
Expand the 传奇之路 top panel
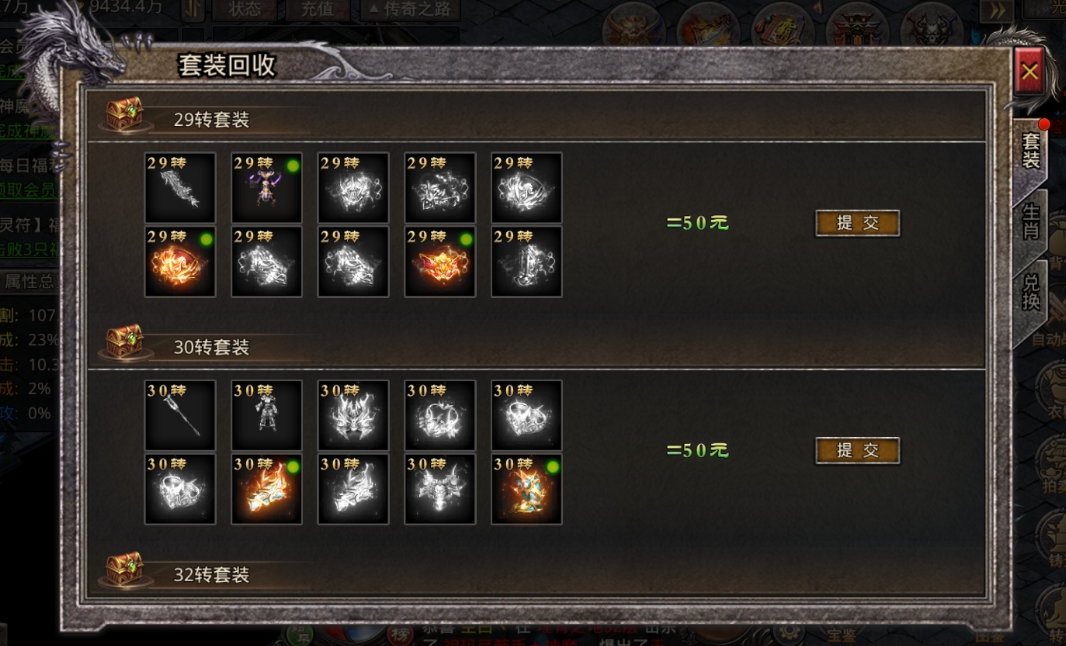click(409, 10)
